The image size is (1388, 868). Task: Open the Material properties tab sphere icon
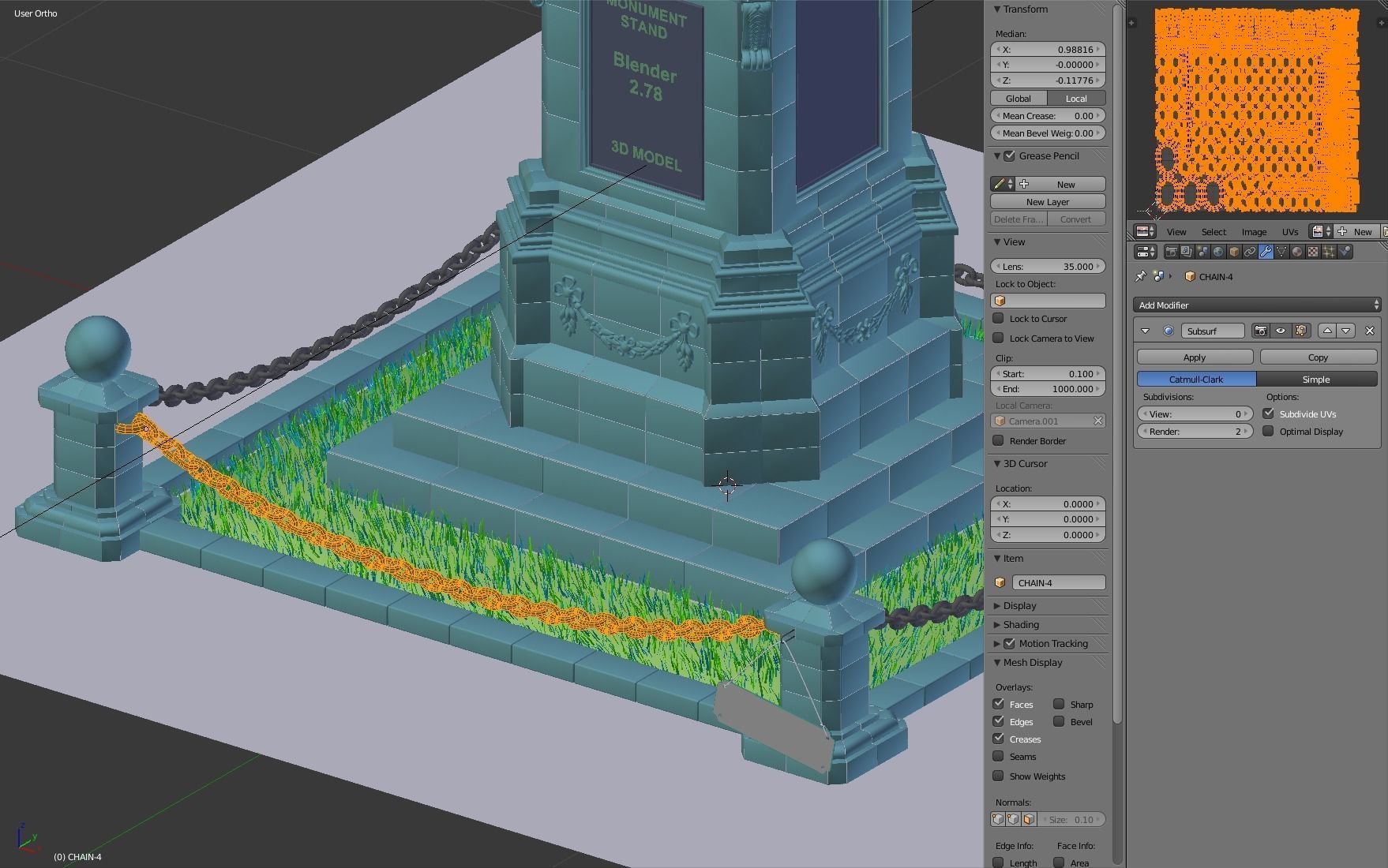pyautogui.click(x=1297, y=252)
